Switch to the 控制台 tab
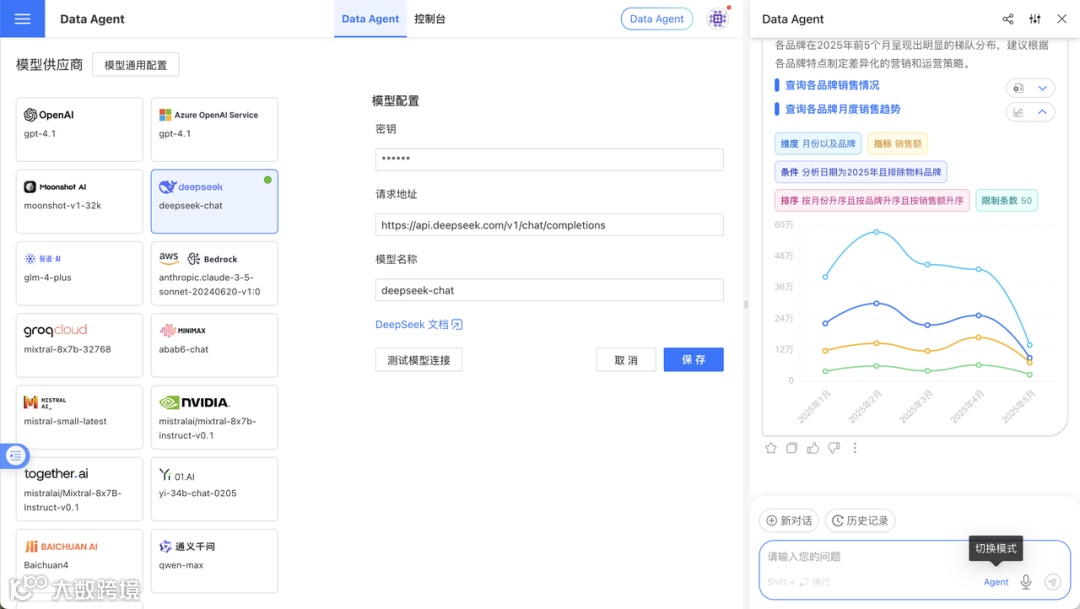This screenshot has width=1080, height=609. (430, 19)
